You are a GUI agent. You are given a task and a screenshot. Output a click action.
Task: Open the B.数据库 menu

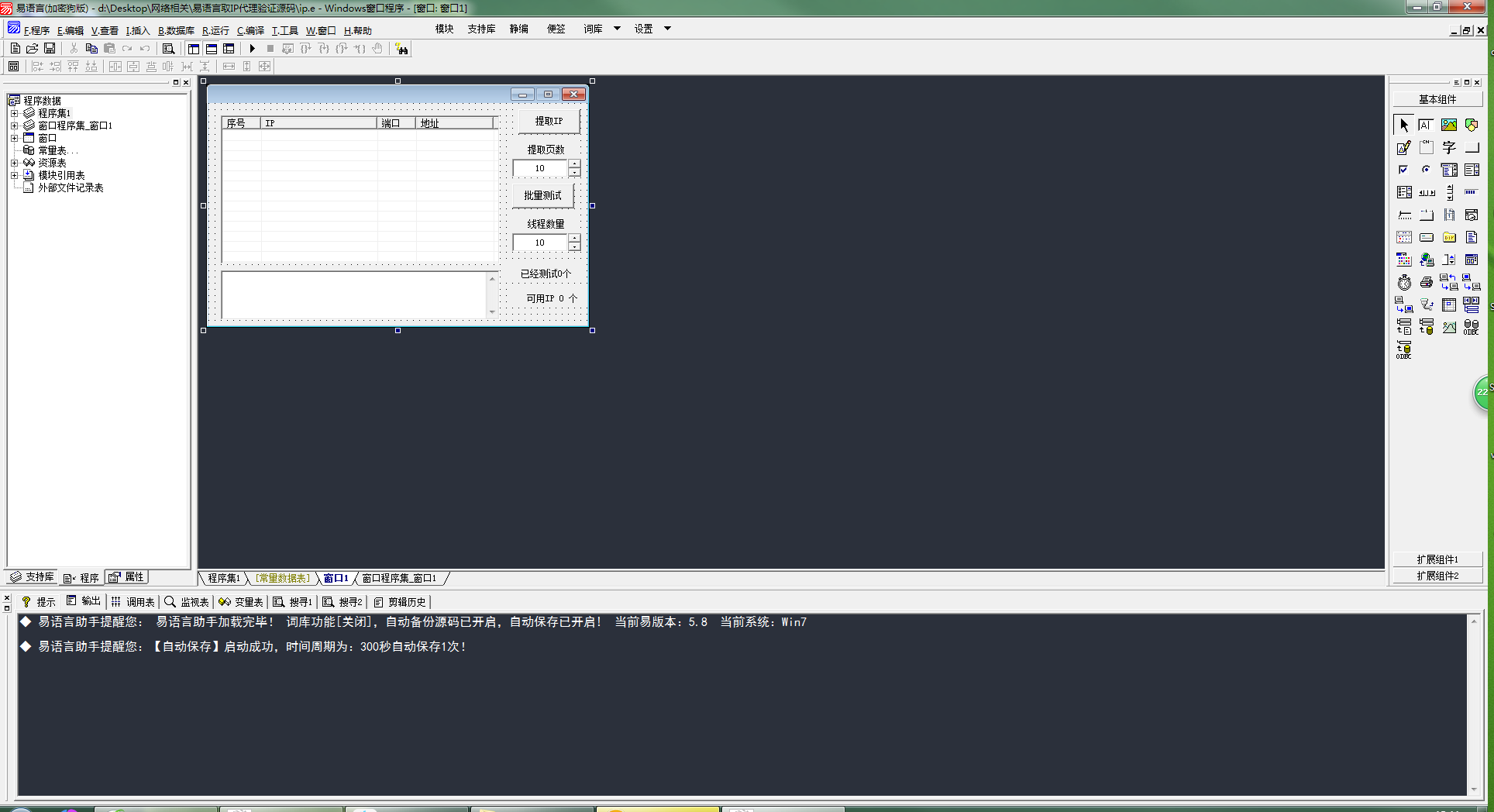pos(176,30)
